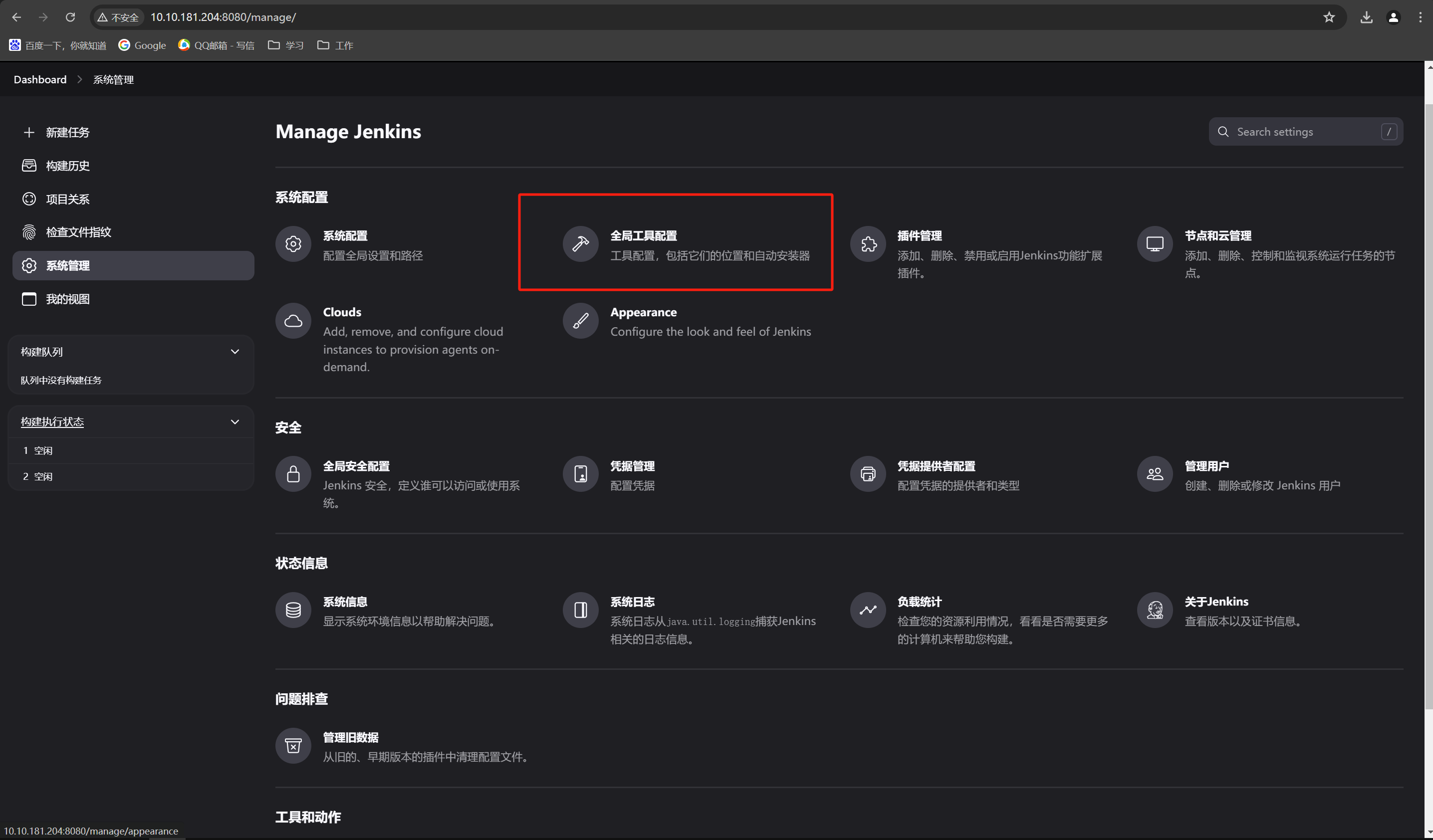Click the 不安全 site security indicator
Screen dimensions: 1433x840
point(118,17)
